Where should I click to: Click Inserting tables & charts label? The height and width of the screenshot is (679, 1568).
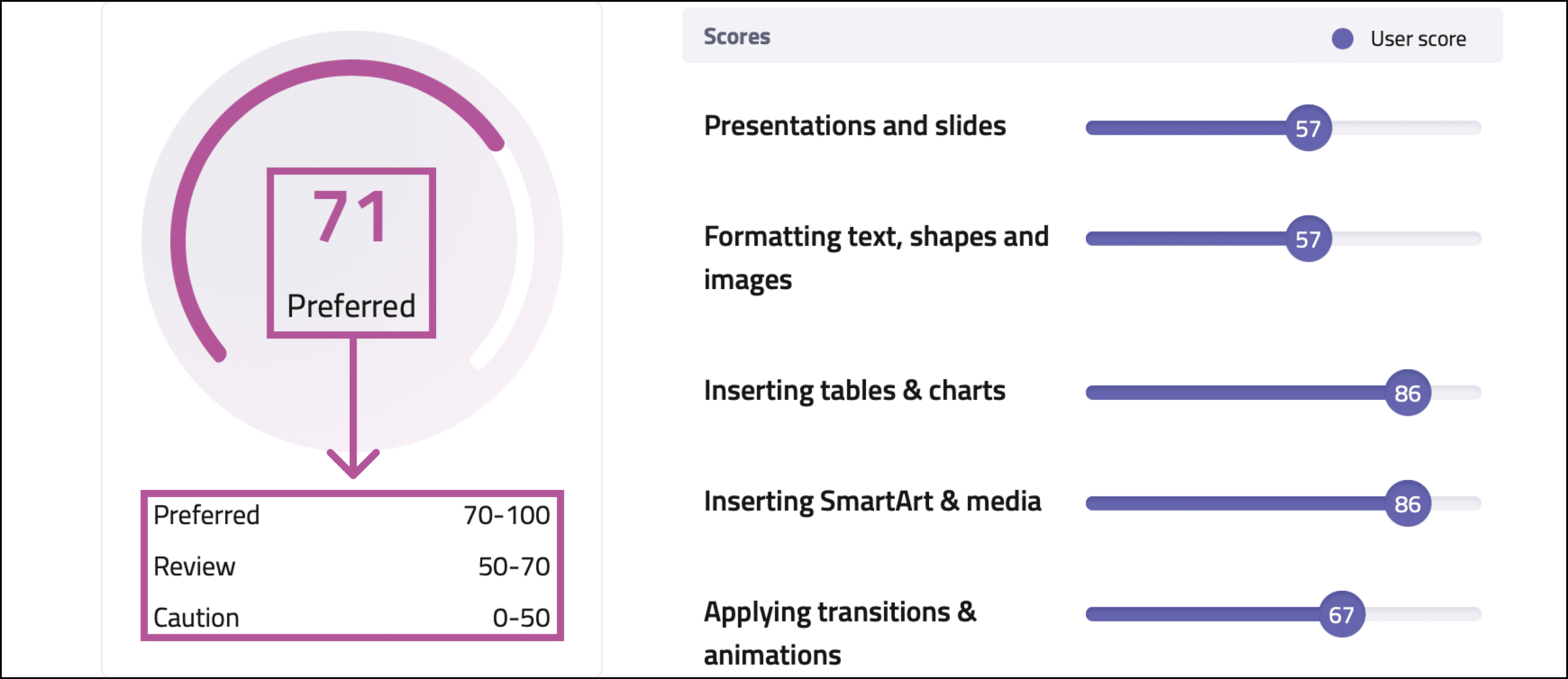pos(854,391)
